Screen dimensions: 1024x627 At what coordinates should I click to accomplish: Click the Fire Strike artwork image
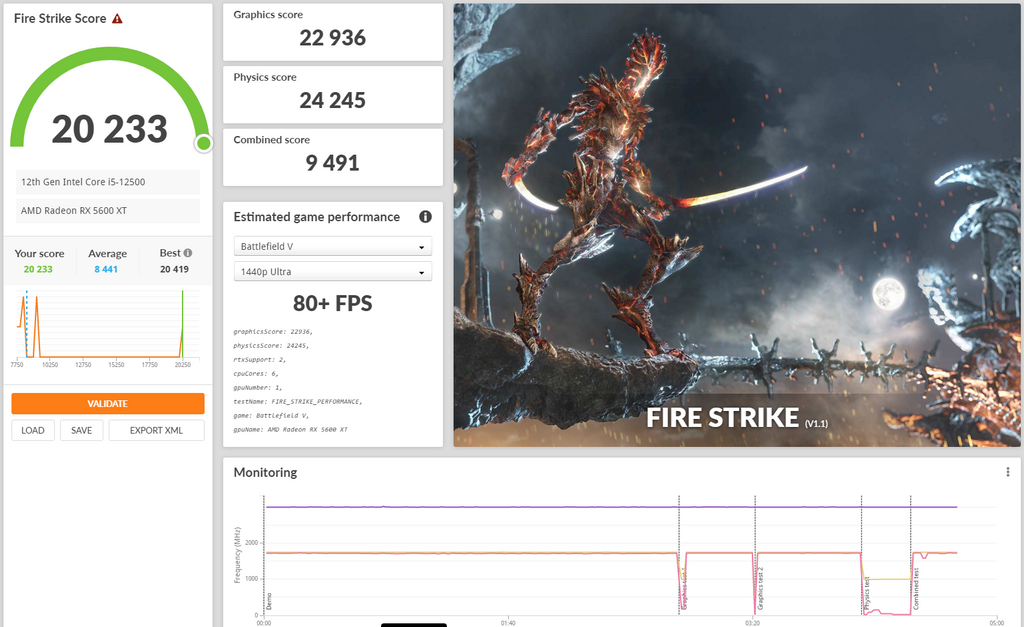[x=737, y=225]
